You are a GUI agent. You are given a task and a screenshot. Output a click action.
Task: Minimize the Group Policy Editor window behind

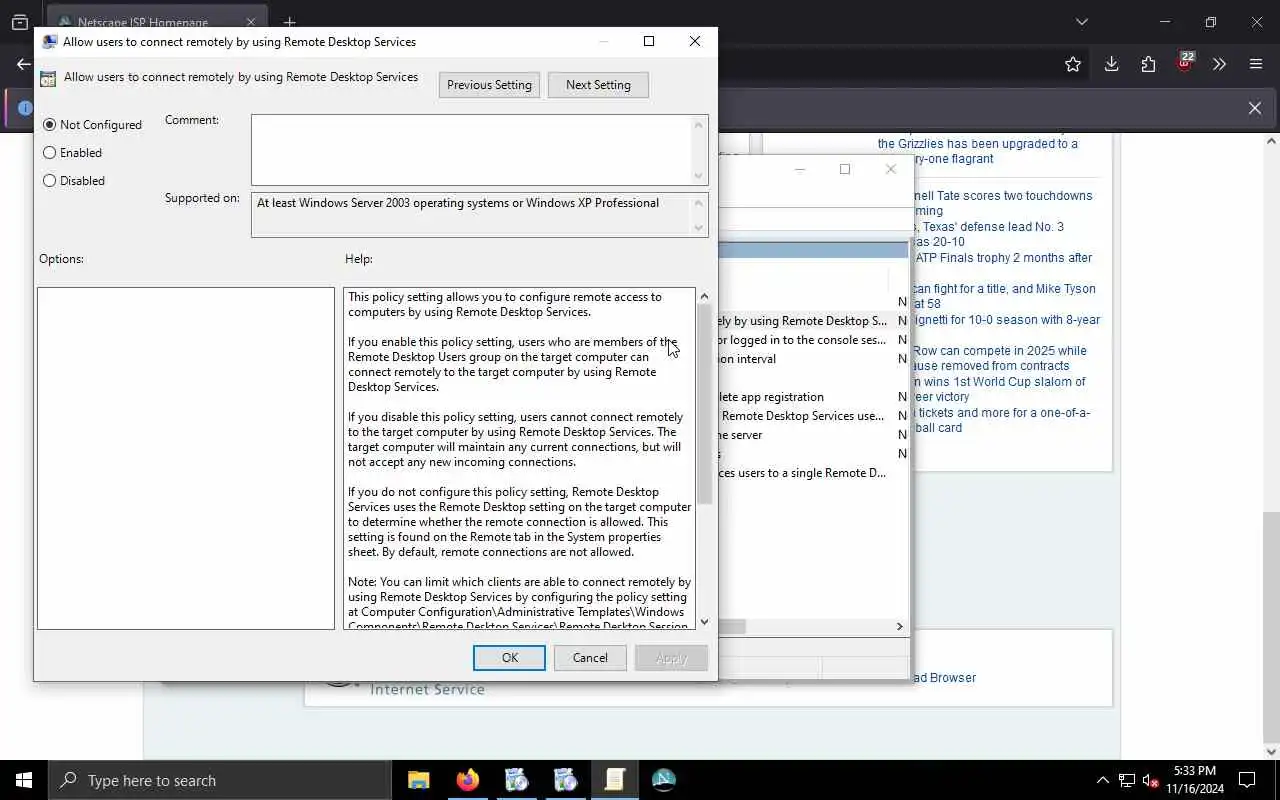click(799, 169)
